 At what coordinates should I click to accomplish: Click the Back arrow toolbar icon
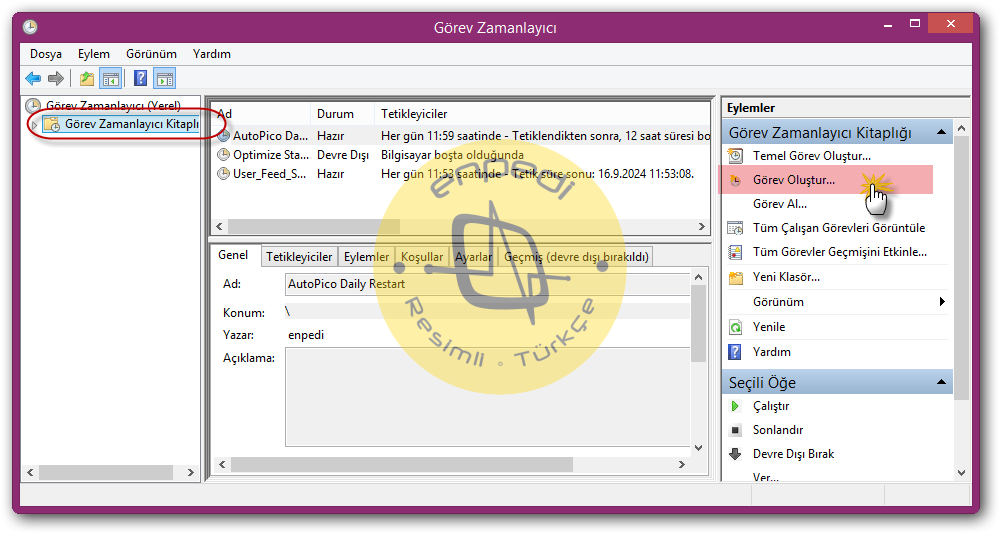tap(33, 78)
